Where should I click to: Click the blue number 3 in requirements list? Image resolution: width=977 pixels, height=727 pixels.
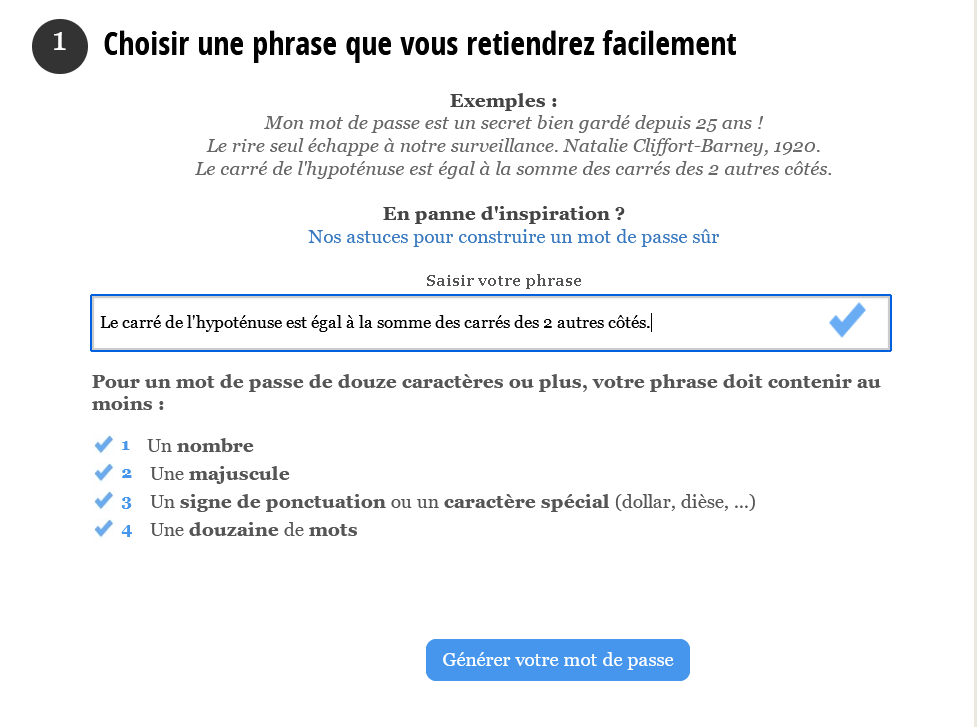point(126,502)
